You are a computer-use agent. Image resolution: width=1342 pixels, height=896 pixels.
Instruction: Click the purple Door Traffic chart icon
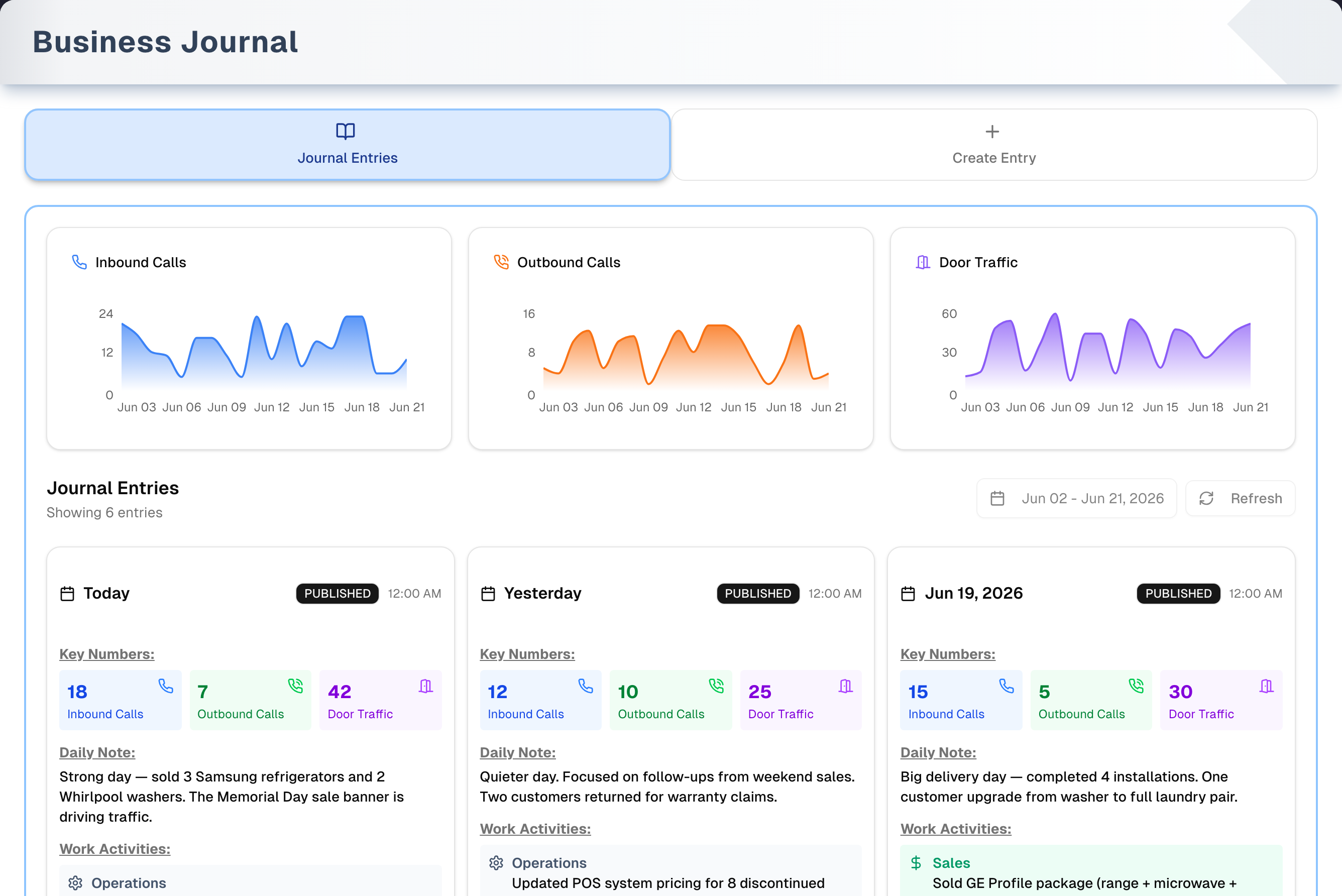(x=923, y=262)
